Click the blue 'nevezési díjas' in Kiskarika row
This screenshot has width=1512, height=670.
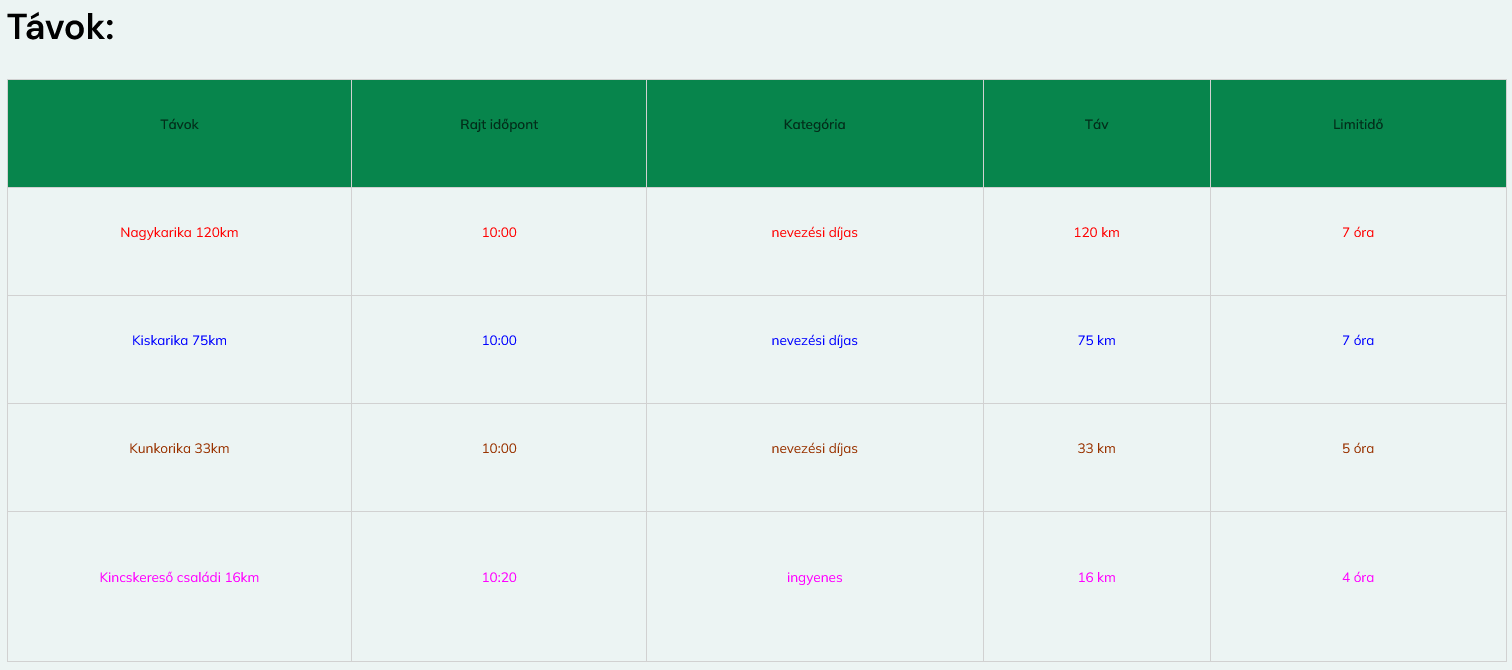[814, 341]
